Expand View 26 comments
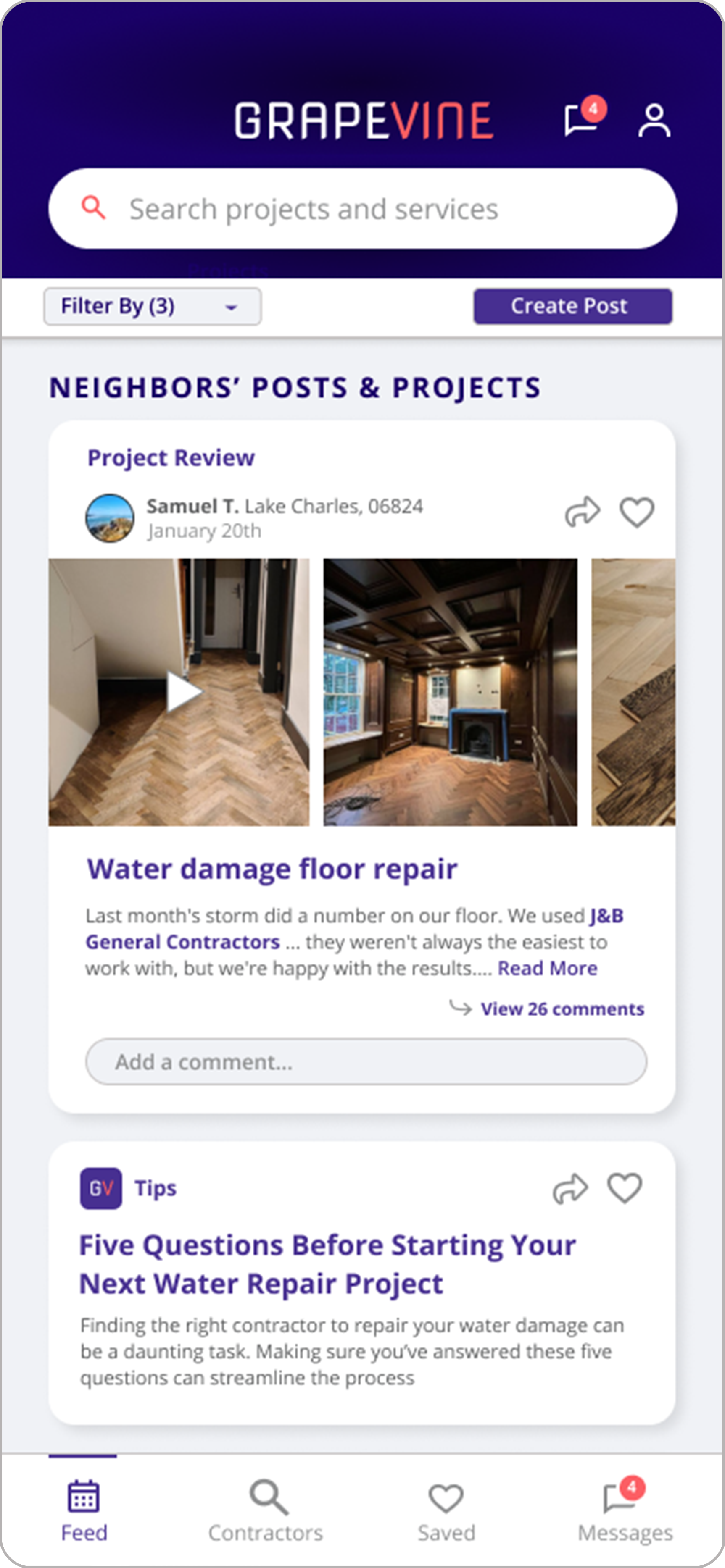 click(562, 1009)
